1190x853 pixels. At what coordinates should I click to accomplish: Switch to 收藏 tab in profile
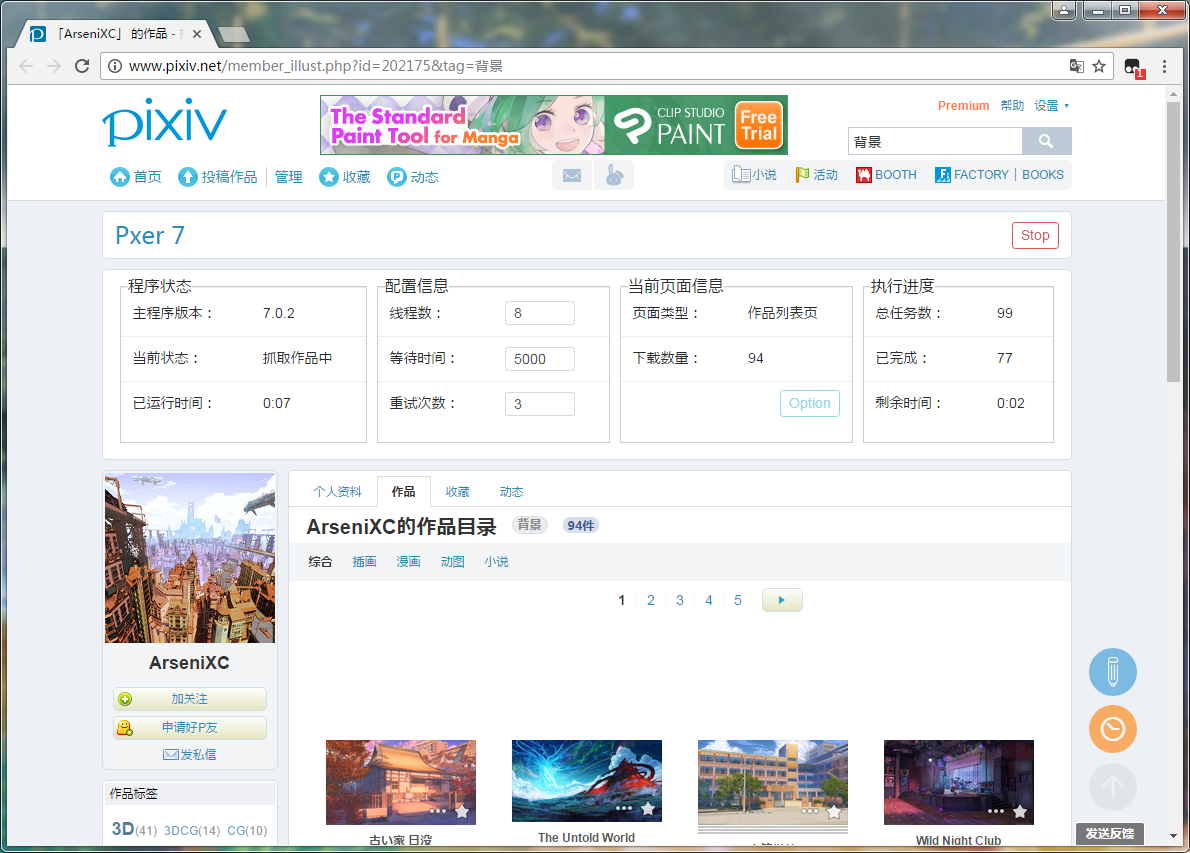(x=458, y=492)
